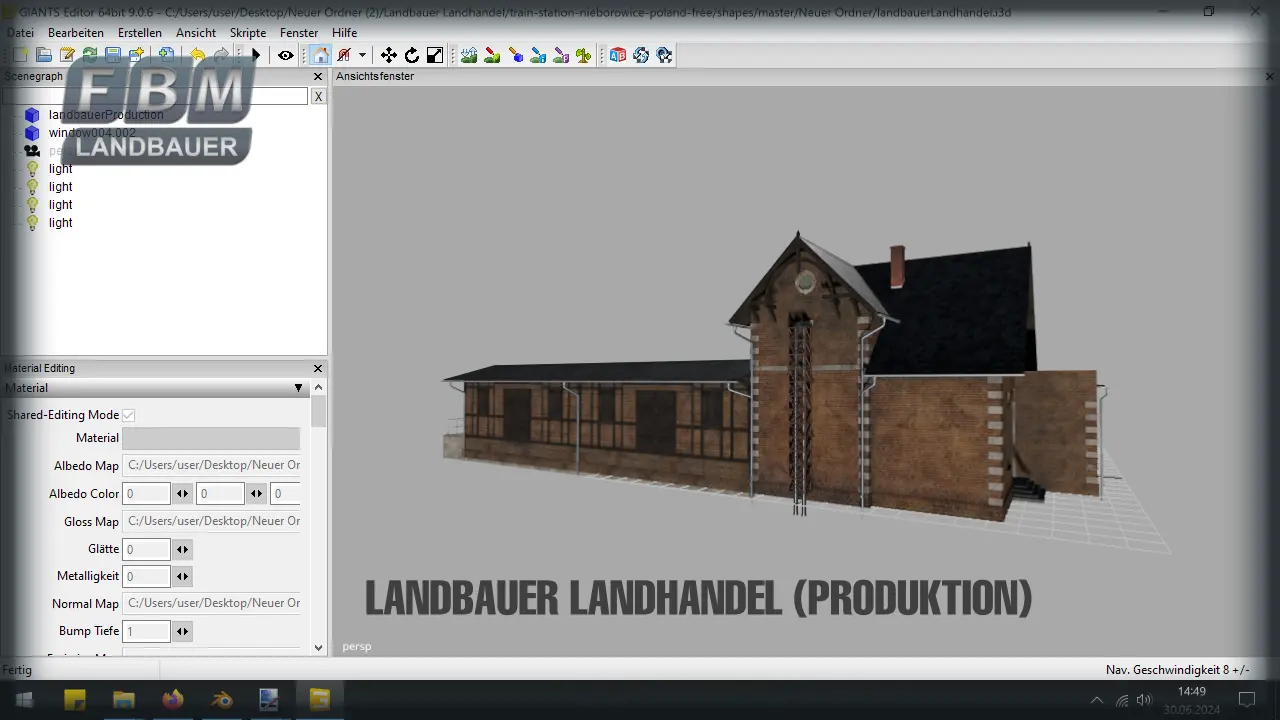Click the redo arrow toolbar icon

coord(221,55)
